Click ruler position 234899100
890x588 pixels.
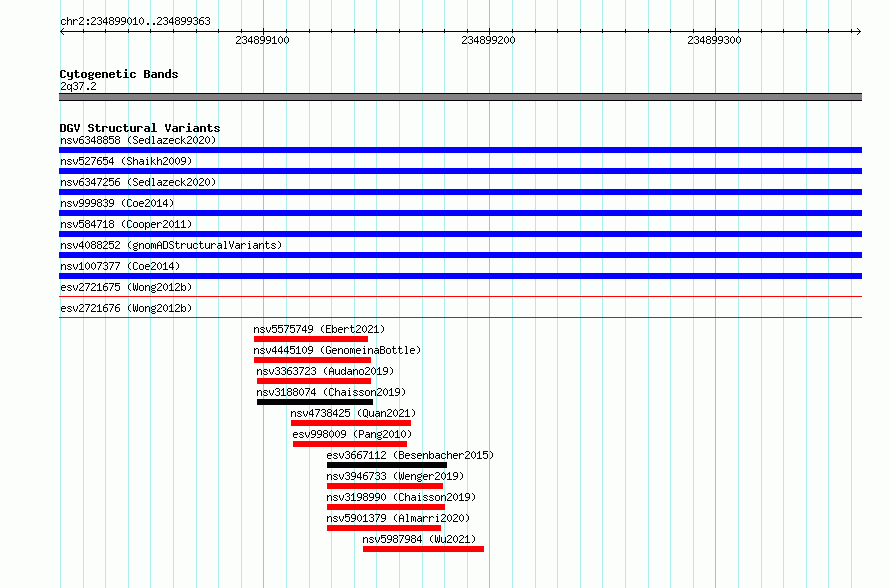tap(262, 40)
